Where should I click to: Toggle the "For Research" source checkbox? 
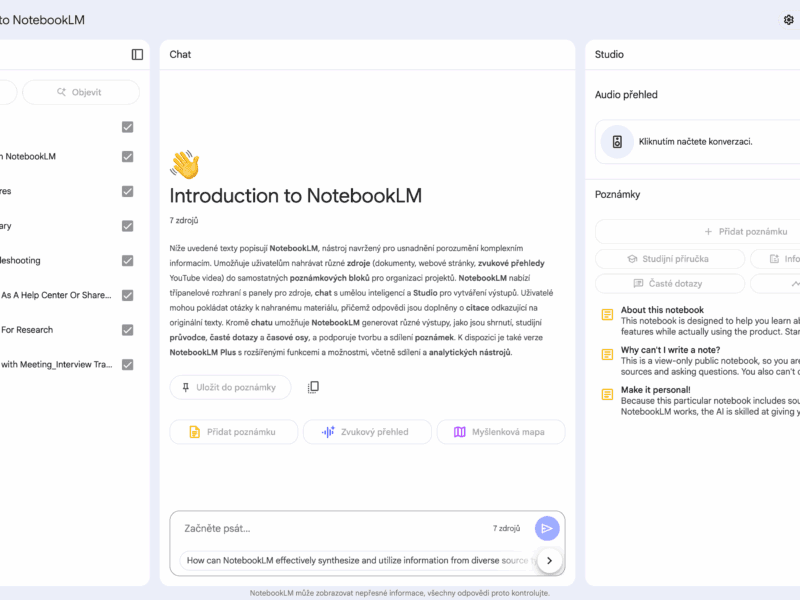128,330
